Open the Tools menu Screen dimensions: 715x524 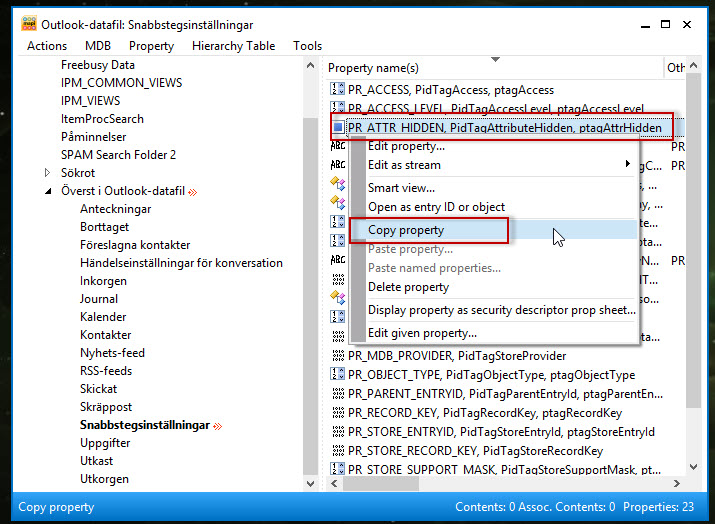pos(307,46)
